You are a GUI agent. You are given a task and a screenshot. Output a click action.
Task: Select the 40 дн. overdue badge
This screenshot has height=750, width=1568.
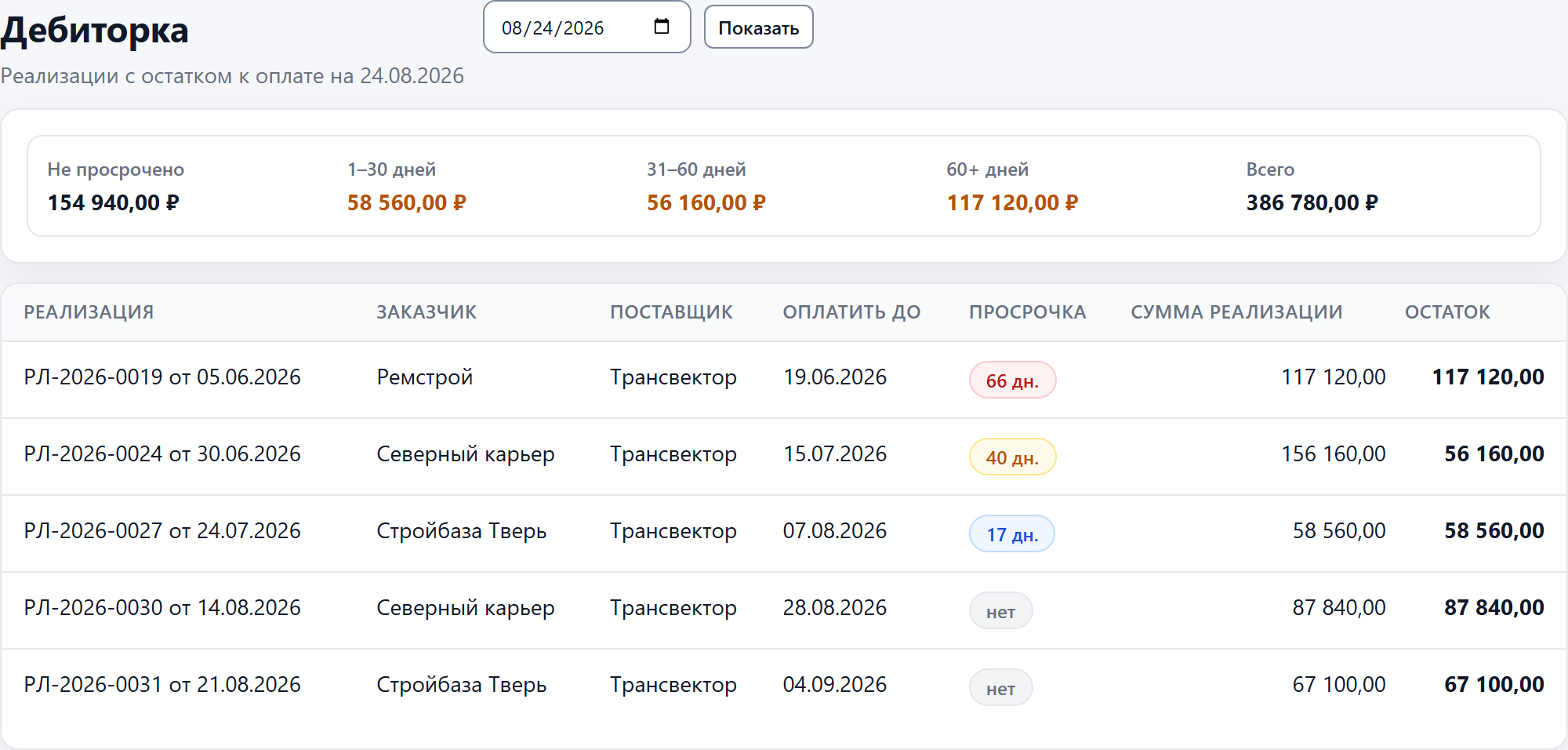pos(1012,457)
